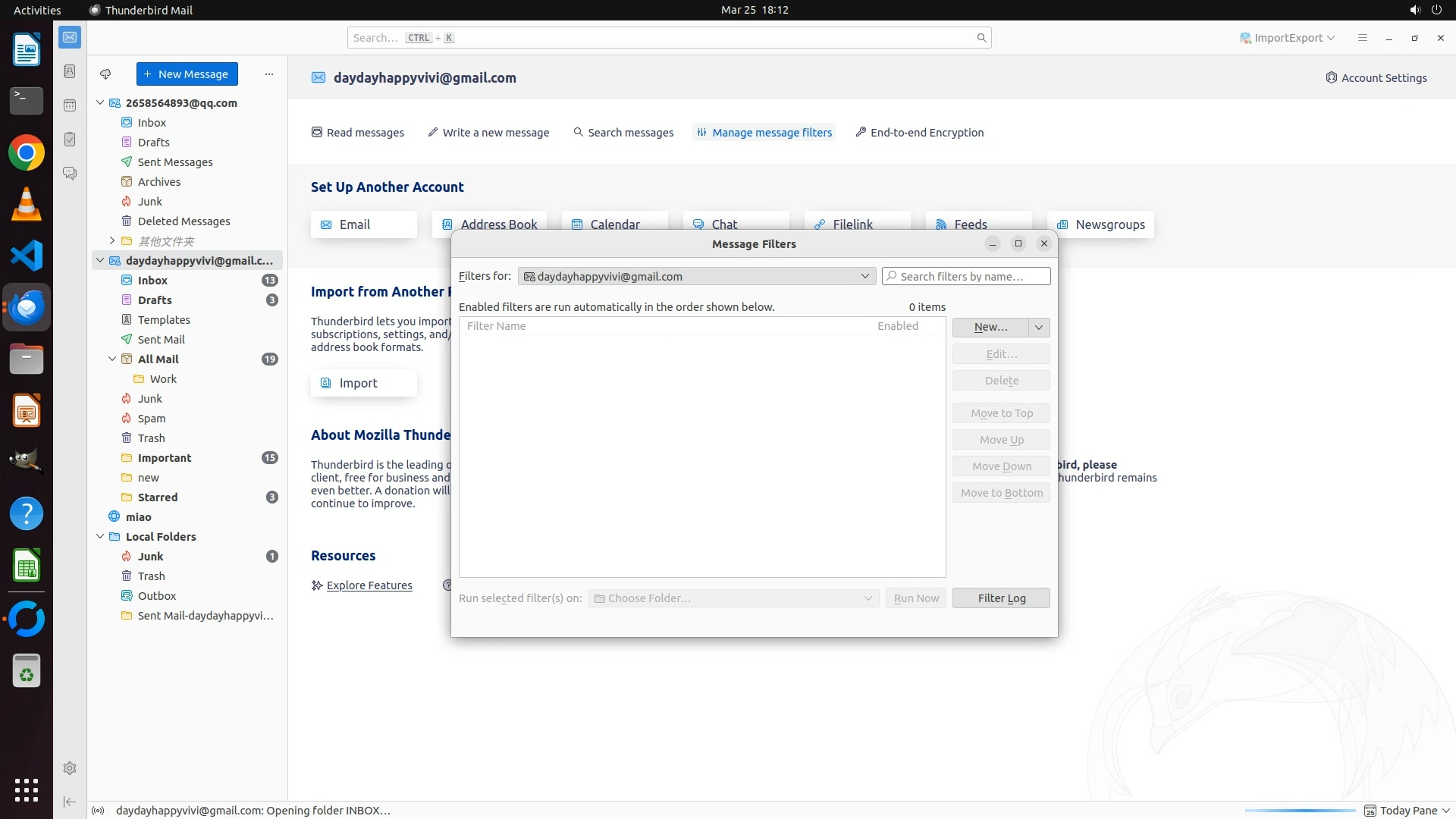Collapse the 2658564893@qq.com account tree
The height and width of the screenshot is (819, 1456).
click(100, 103)
